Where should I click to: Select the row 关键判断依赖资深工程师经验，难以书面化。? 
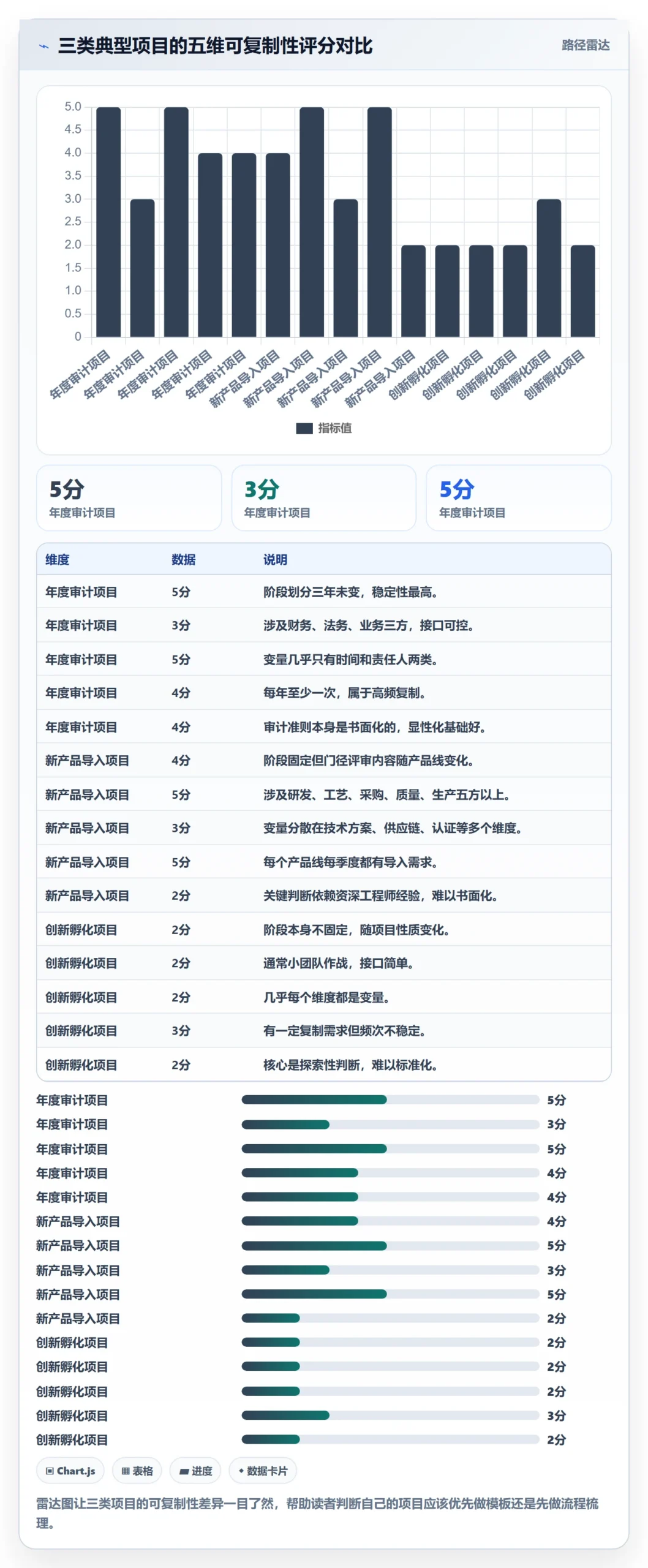[x=324, y=895]
